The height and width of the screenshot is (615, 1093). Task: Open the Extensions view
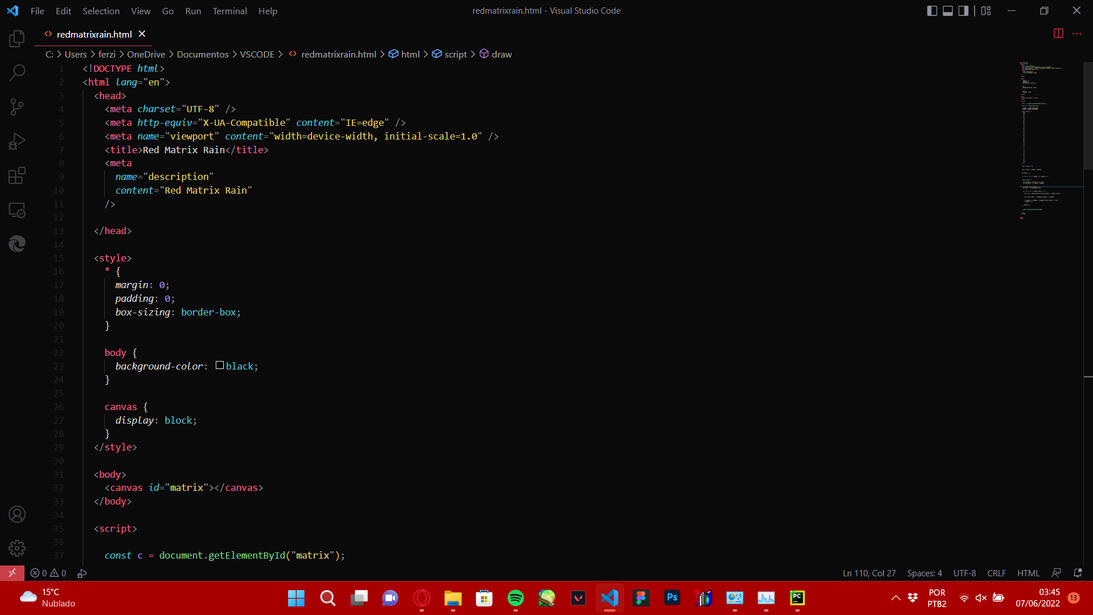(17, 176)
